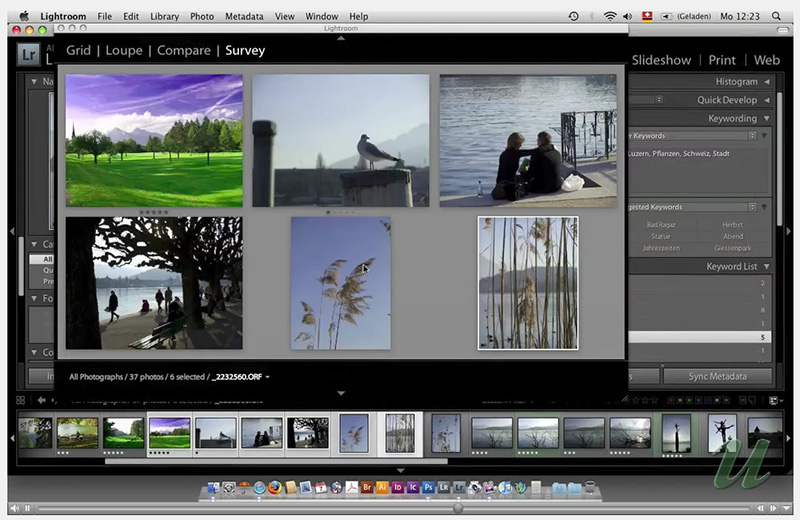Expand the Quick Develop panel
The image size is (800, 520).
tap(766, 100)
